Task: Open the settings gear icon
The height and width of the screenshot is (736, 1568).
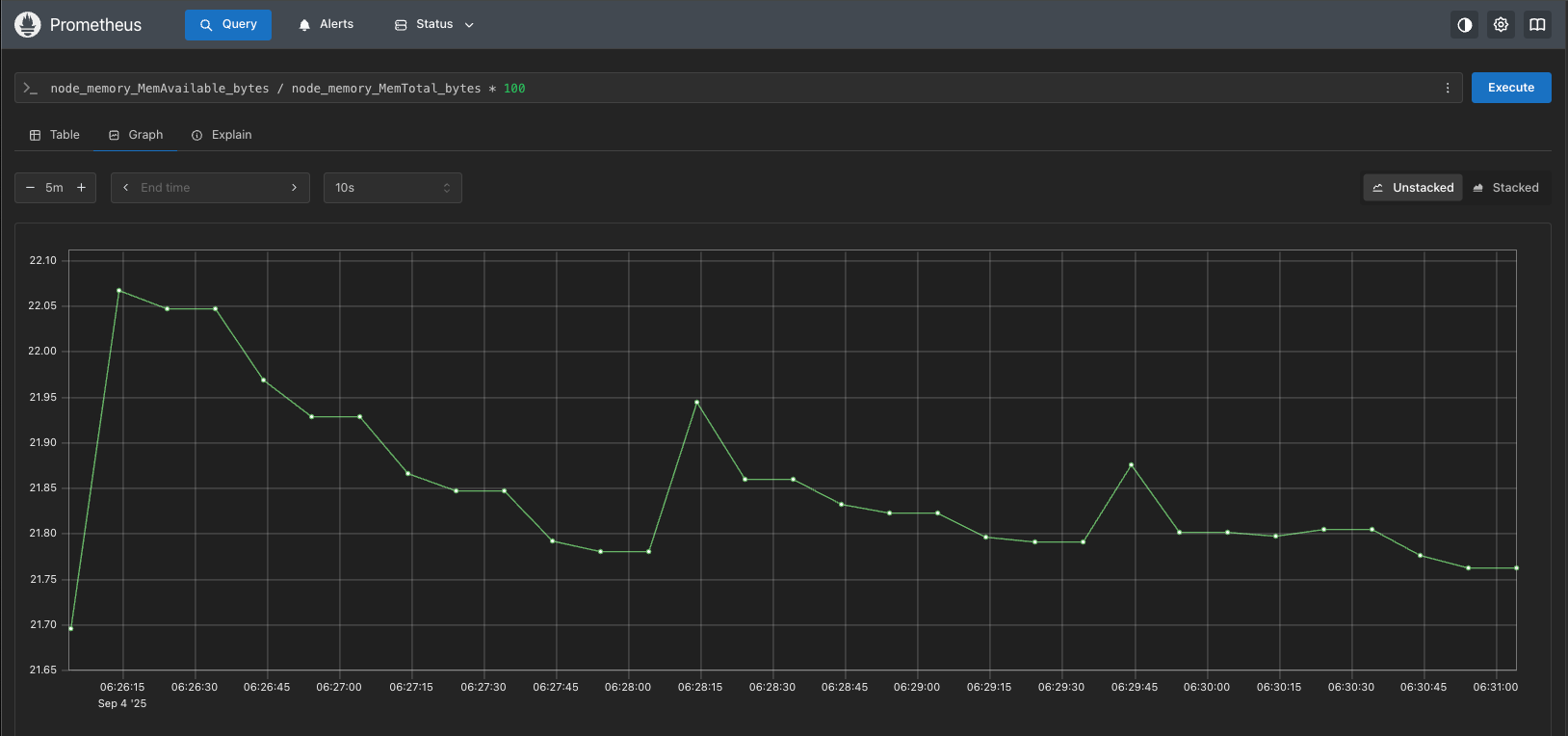Action: 1501,25
